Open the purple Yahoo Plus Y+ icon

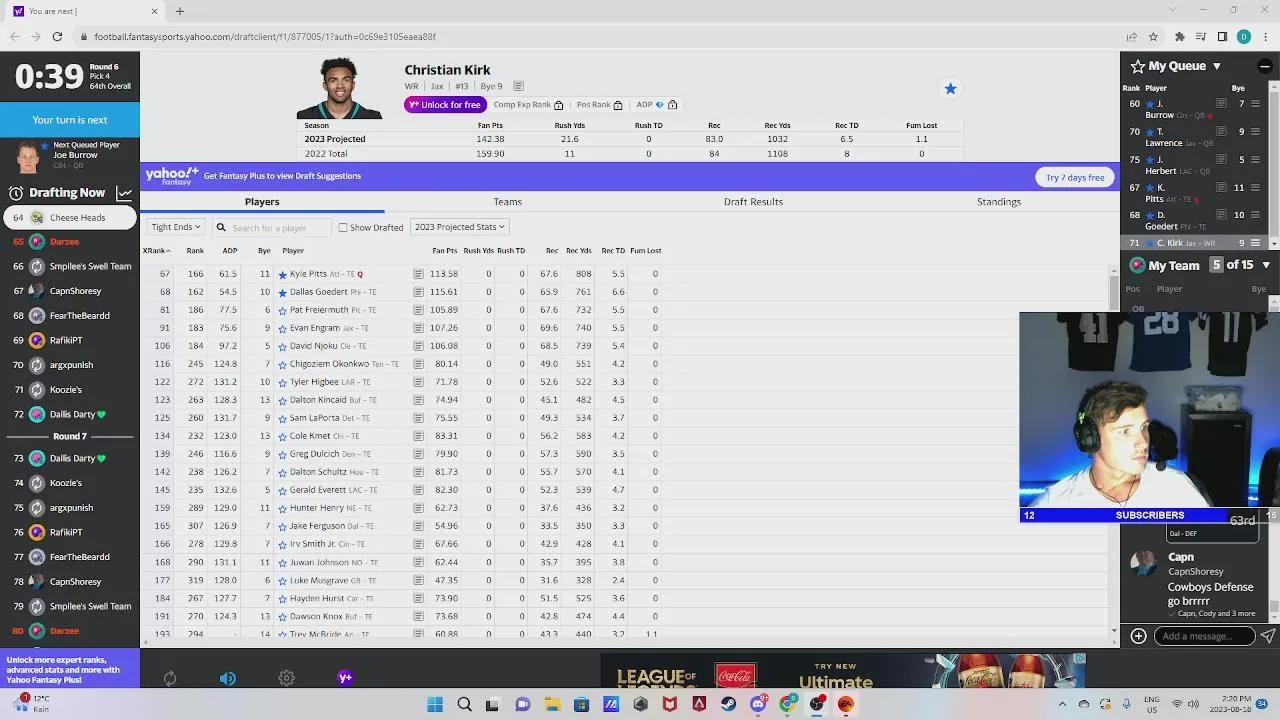pyautogui.click(x=345, y=678)
